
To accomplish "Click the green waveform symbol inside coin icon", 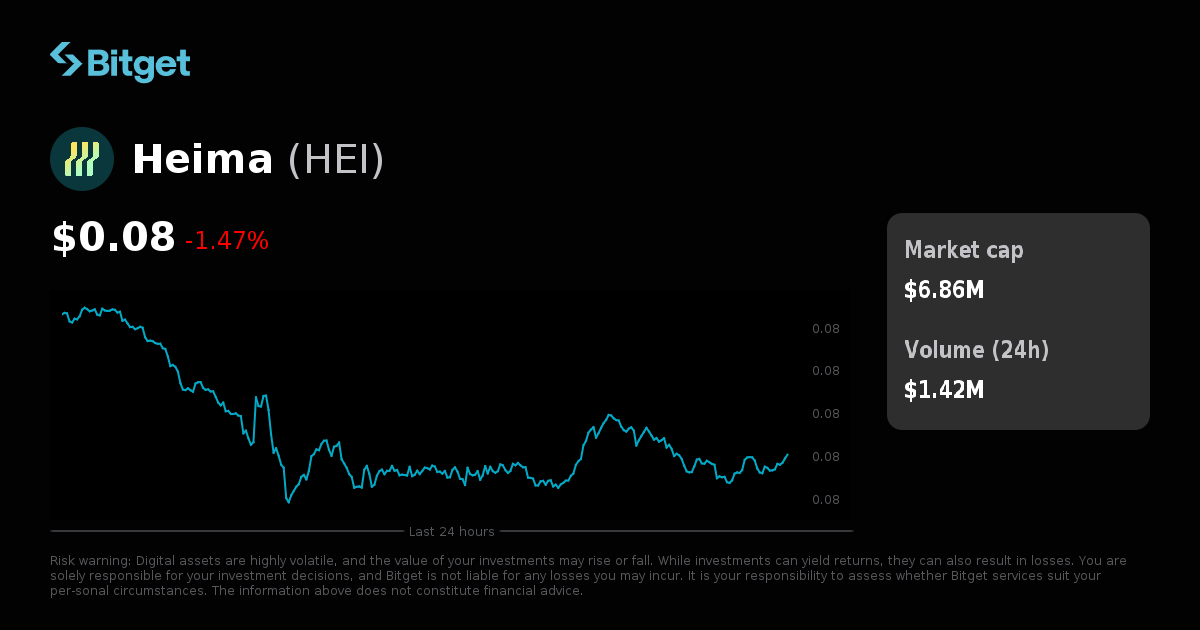I will coord(82,158).
